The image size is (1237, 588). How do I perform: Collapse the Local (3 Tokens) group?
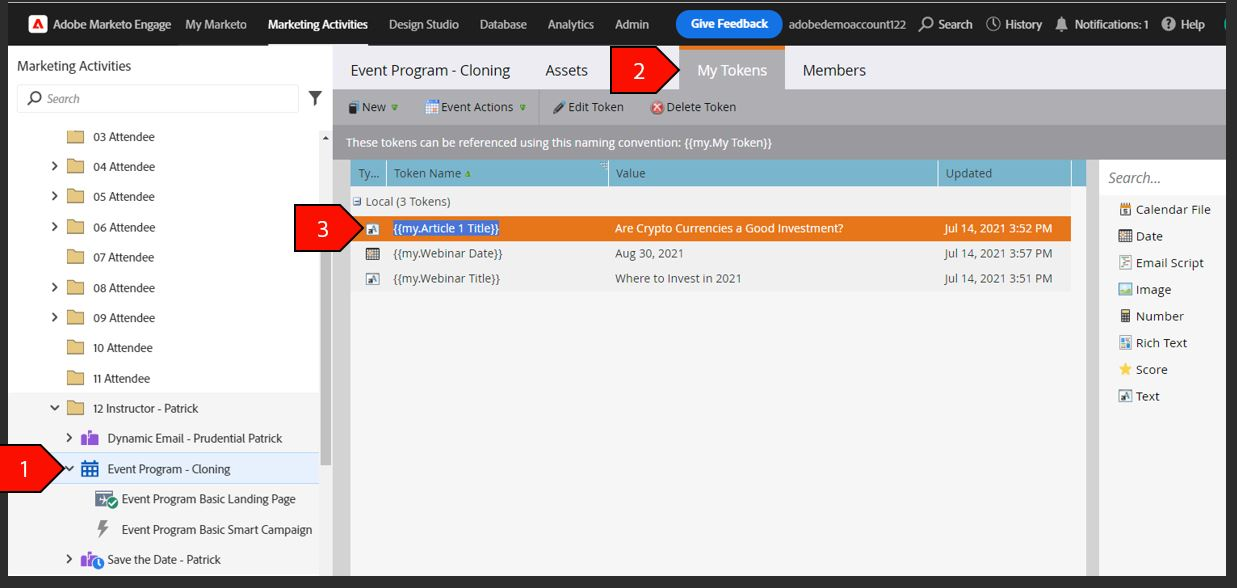pos(357,202)
